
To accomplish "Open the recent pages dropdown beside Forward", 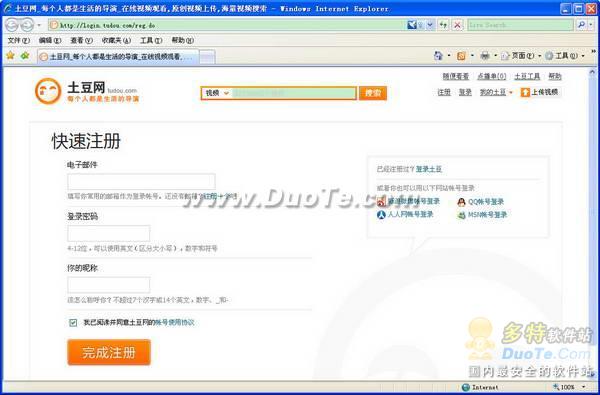I will (x=39, y=26).
